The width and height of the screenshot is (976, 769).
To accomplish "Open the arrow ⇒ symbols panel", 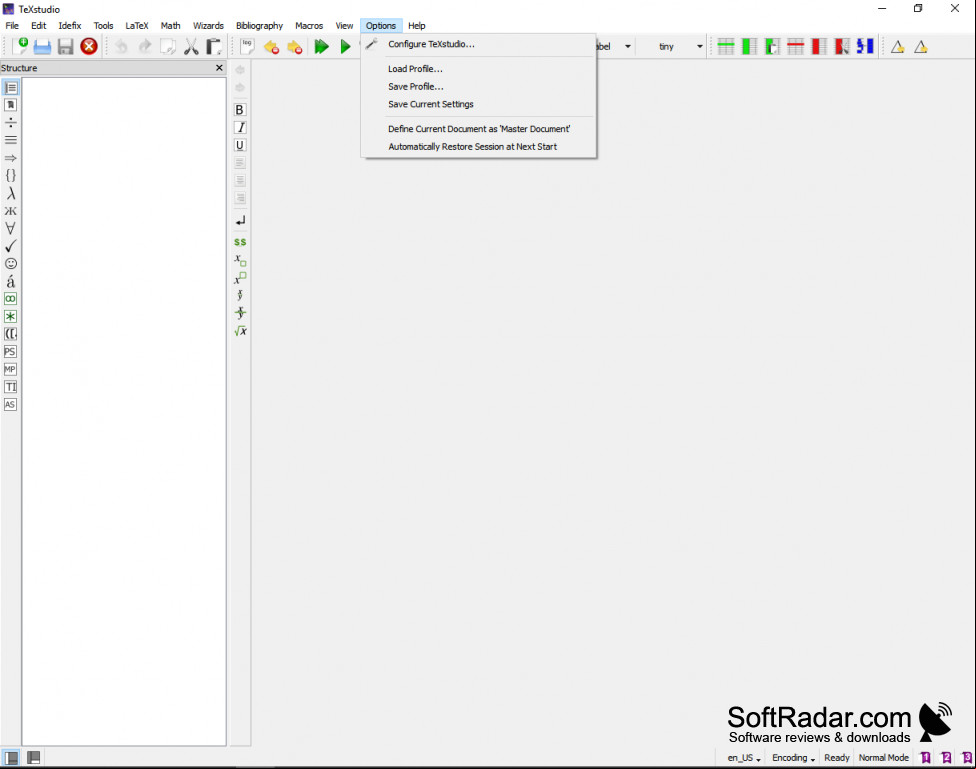I will click(x=11, y=158).
